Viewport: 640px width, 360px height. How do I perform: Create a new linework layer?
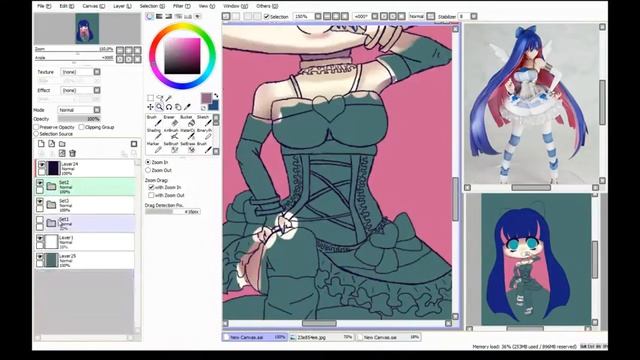click(51, 144)
